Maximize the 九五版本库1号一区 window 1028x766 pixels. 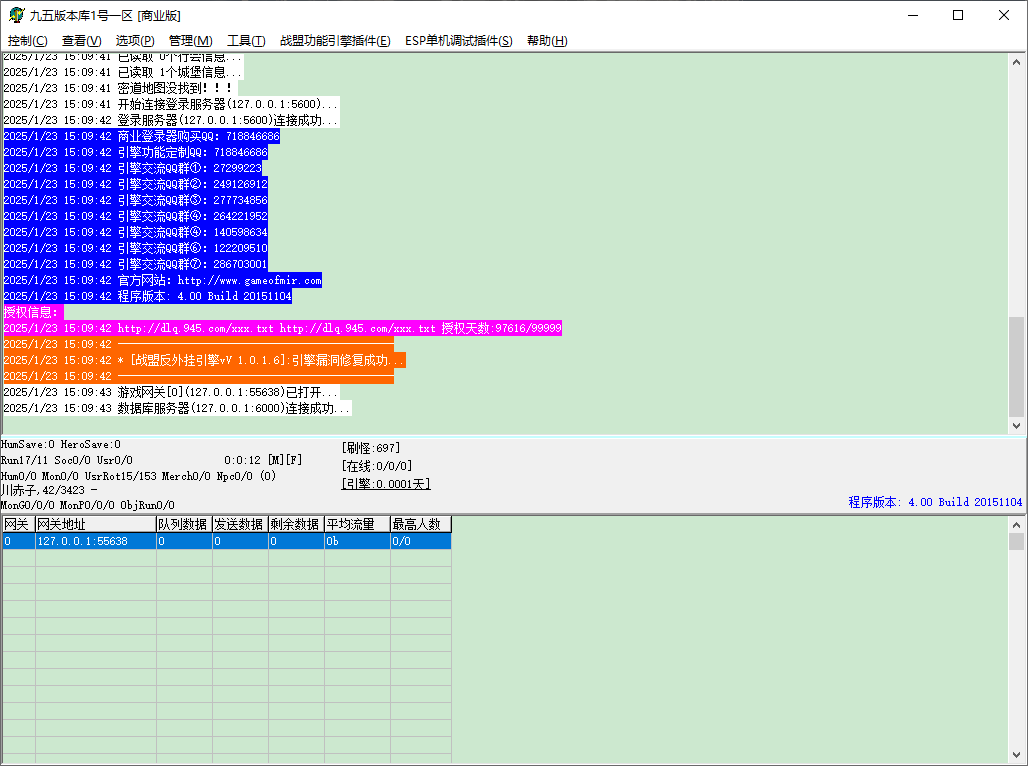click(958, 15)
